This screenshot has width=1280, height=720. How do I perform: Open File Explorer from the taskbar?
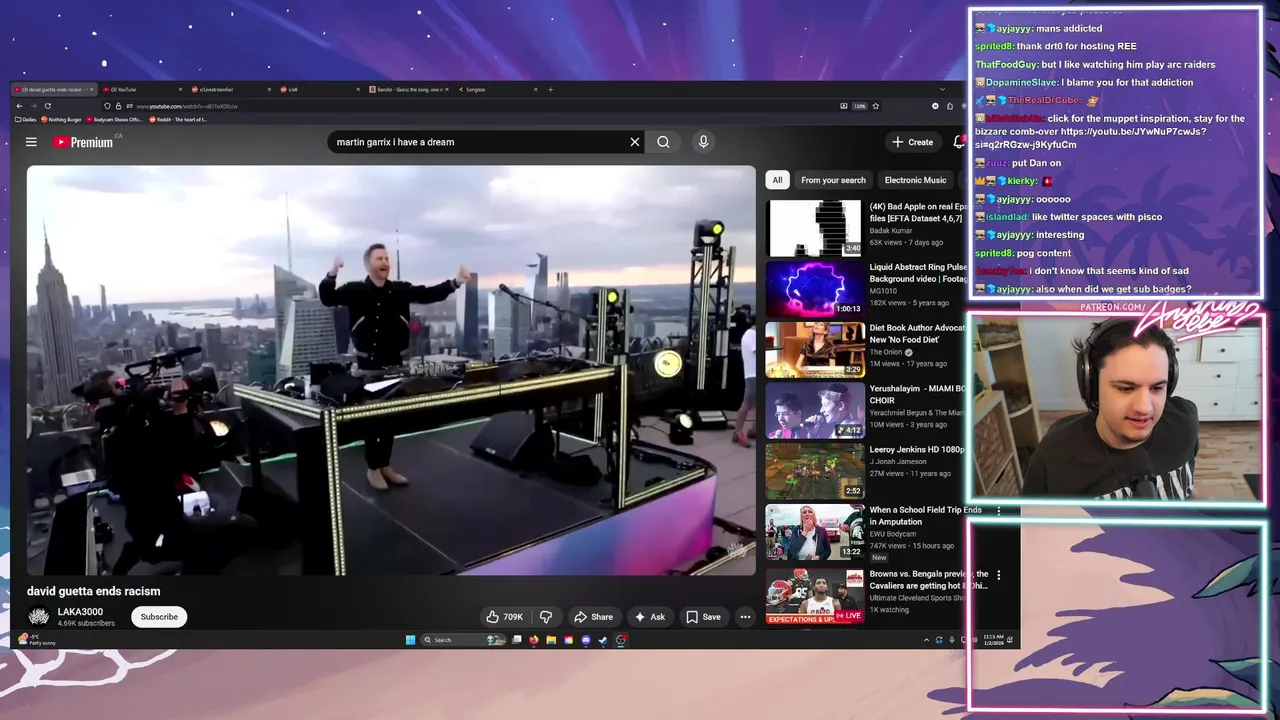pyautogui.click(x=551, y=640)
